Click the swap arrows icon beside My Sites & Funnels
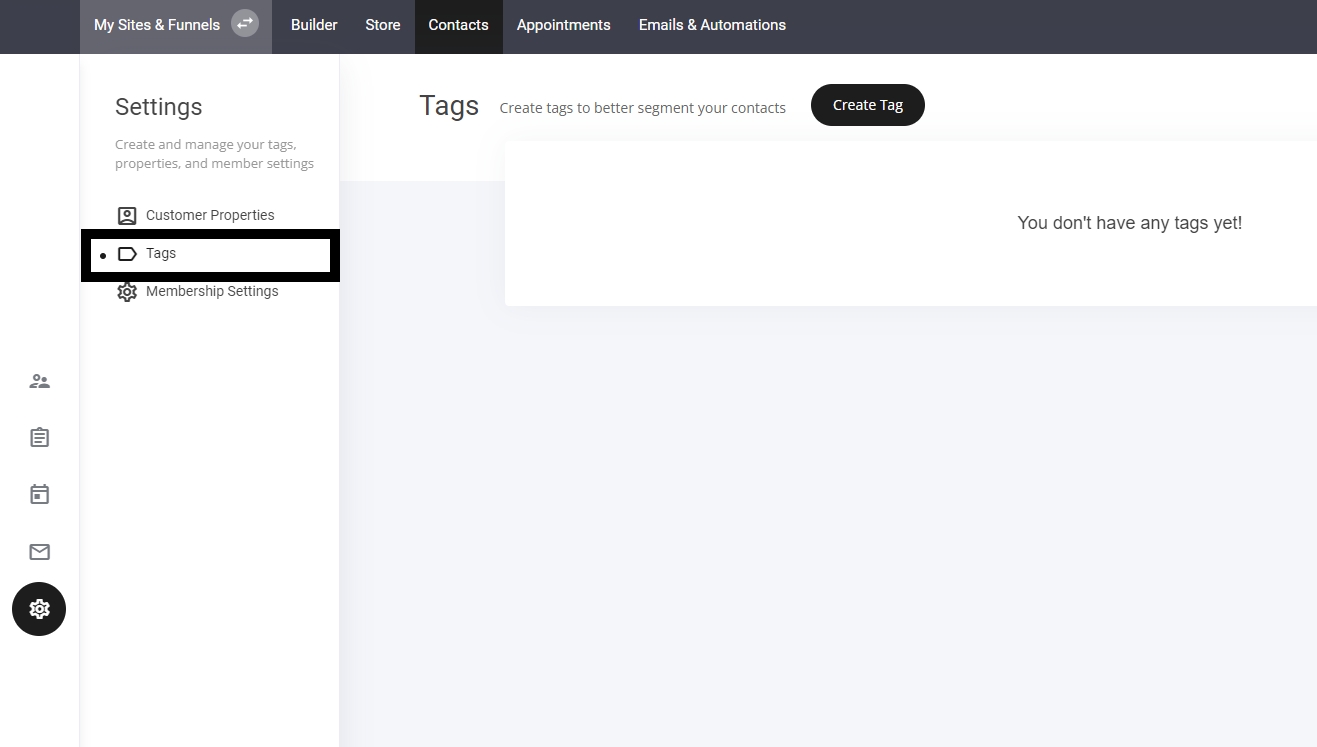This screenshot has height=747, width=1317. click(x=245, y=24)
